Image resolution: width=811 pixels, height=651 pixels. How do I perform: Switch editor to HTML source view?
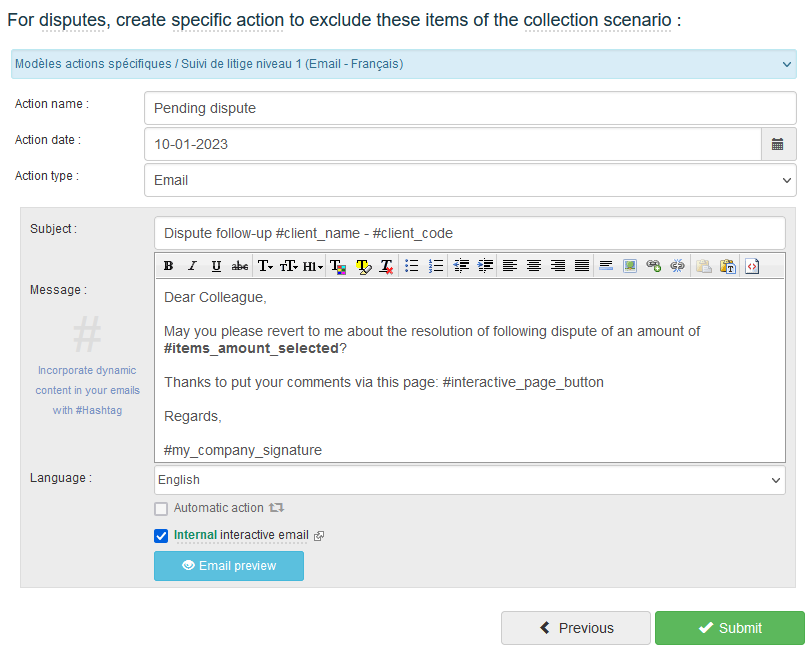[752, 266]
